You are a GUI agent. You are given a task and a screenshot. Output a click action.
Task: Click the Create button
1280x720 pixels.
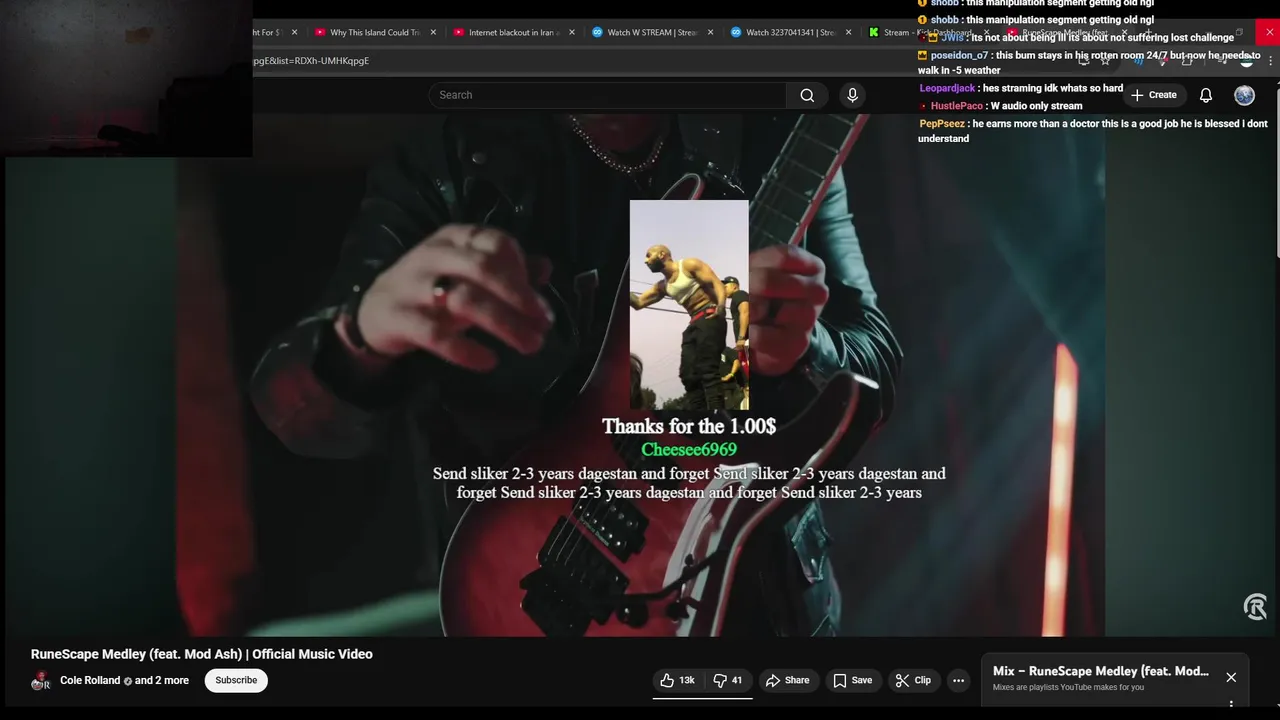[1154, 95]
